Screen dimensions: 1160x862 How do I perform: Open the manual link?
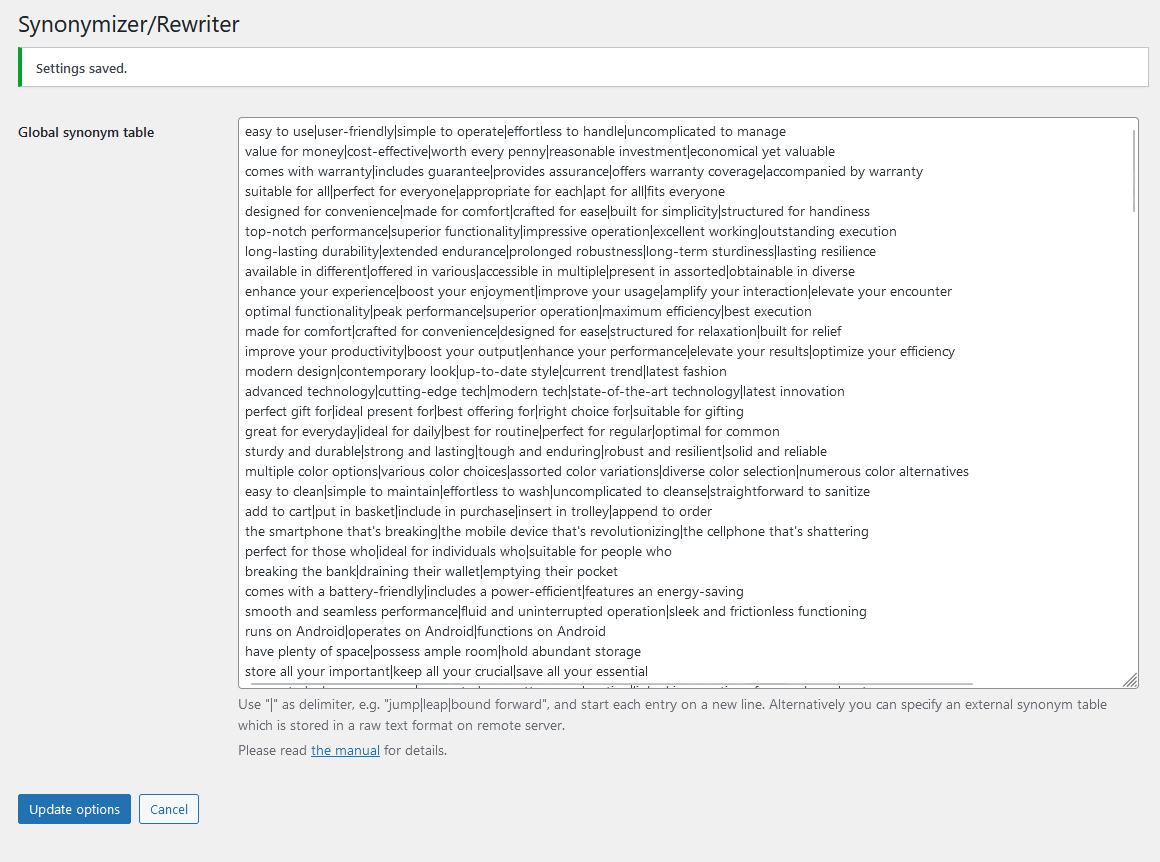click(x=345, y=750)
